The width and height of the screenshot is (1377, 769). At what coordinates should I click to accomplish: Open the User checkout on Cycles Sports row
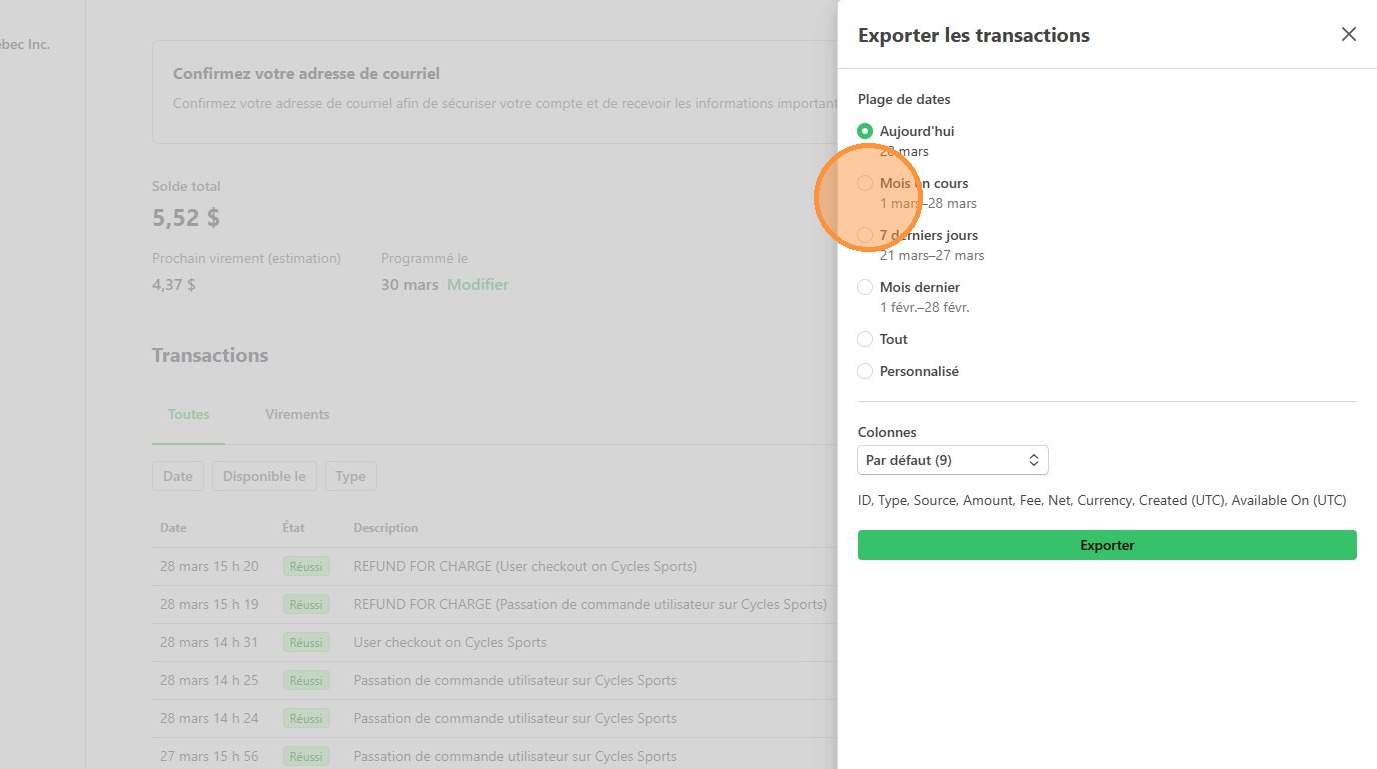(450, 642)
